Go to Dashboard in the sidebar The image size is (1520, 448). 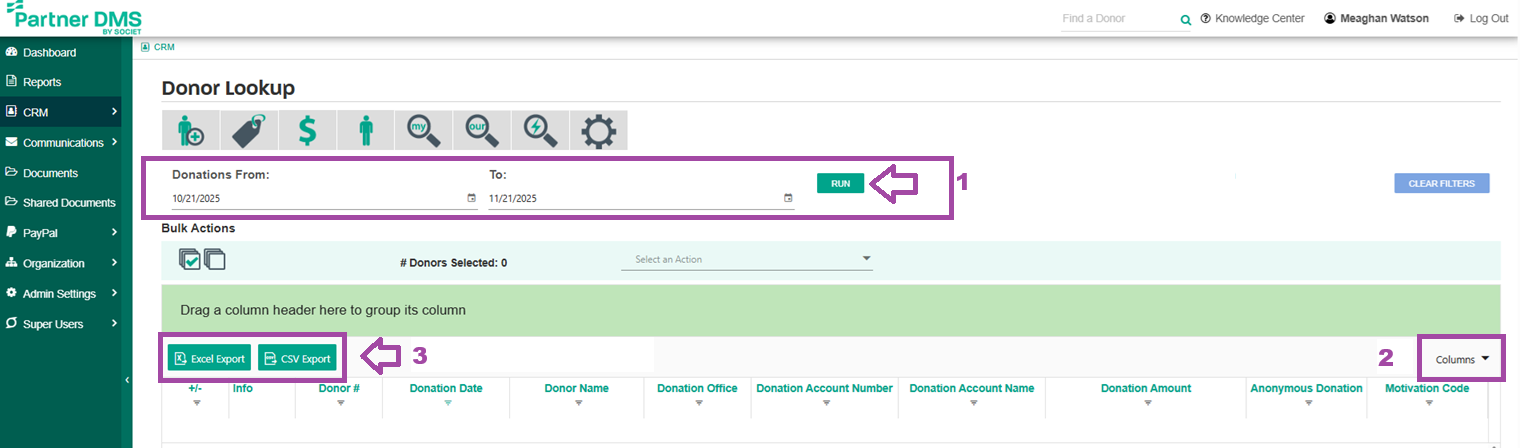[49, 52]
